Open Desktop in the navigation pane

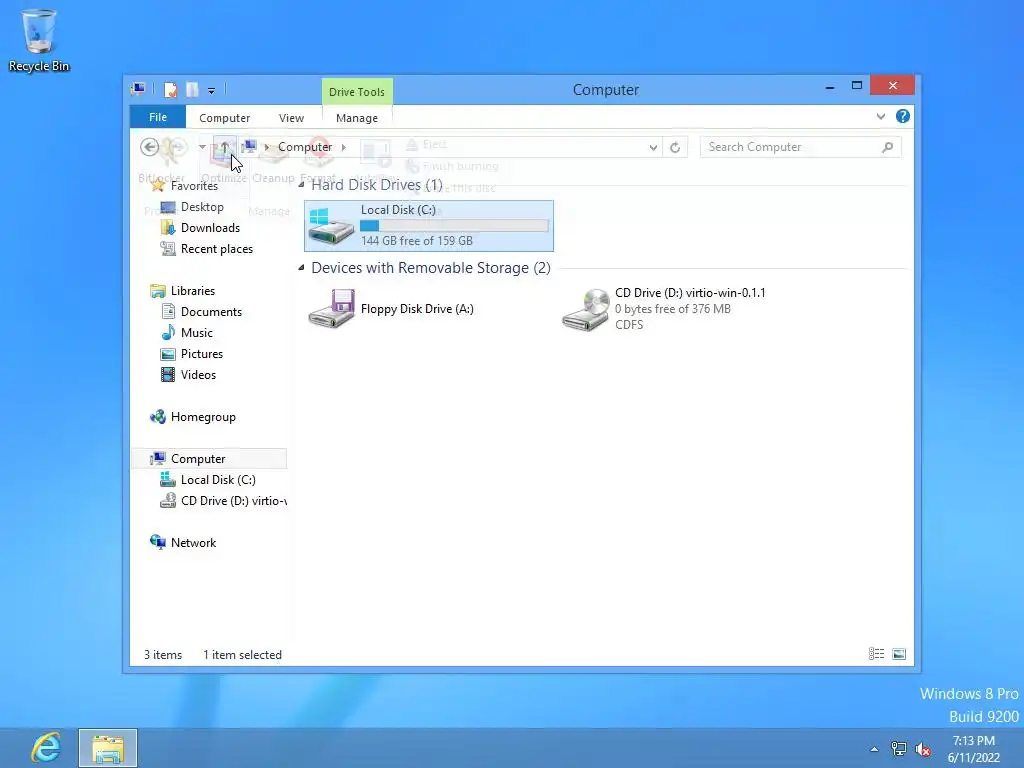202,207
